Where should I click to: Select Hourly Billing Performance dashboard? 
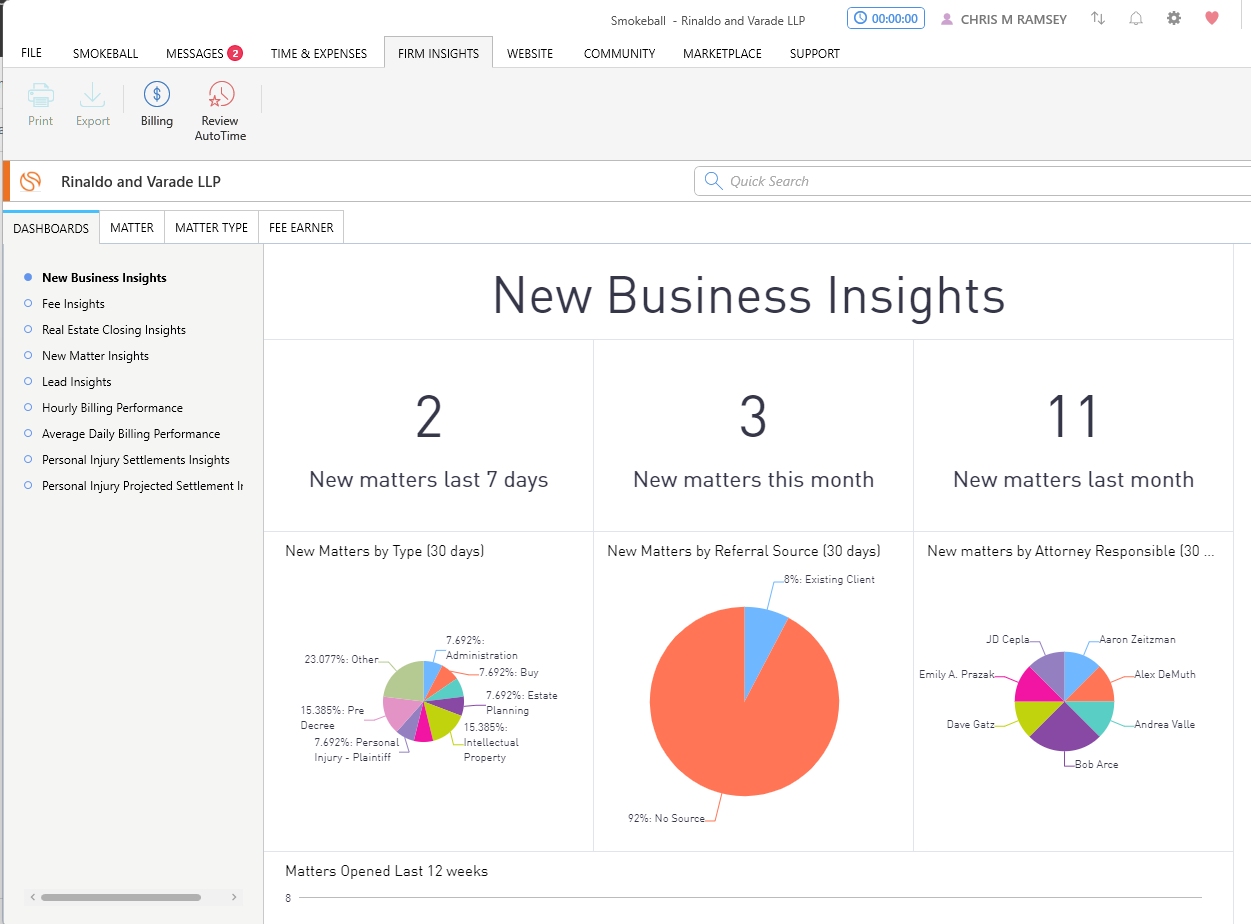tap(112, 408)
